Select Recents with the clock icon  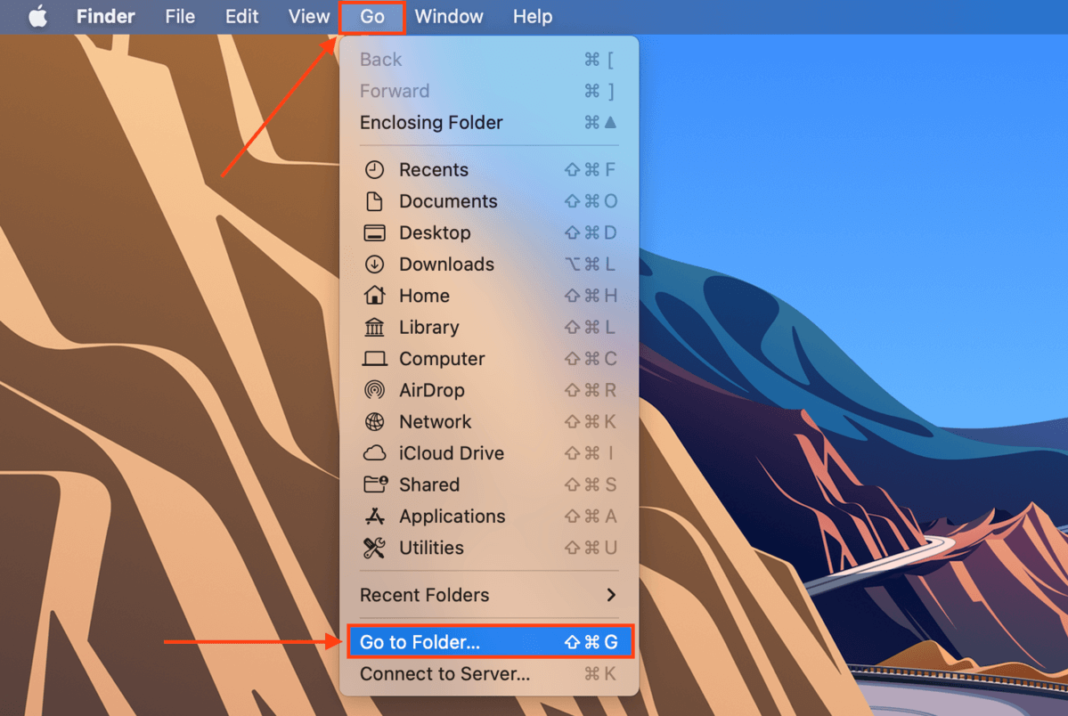click(375, 169)
